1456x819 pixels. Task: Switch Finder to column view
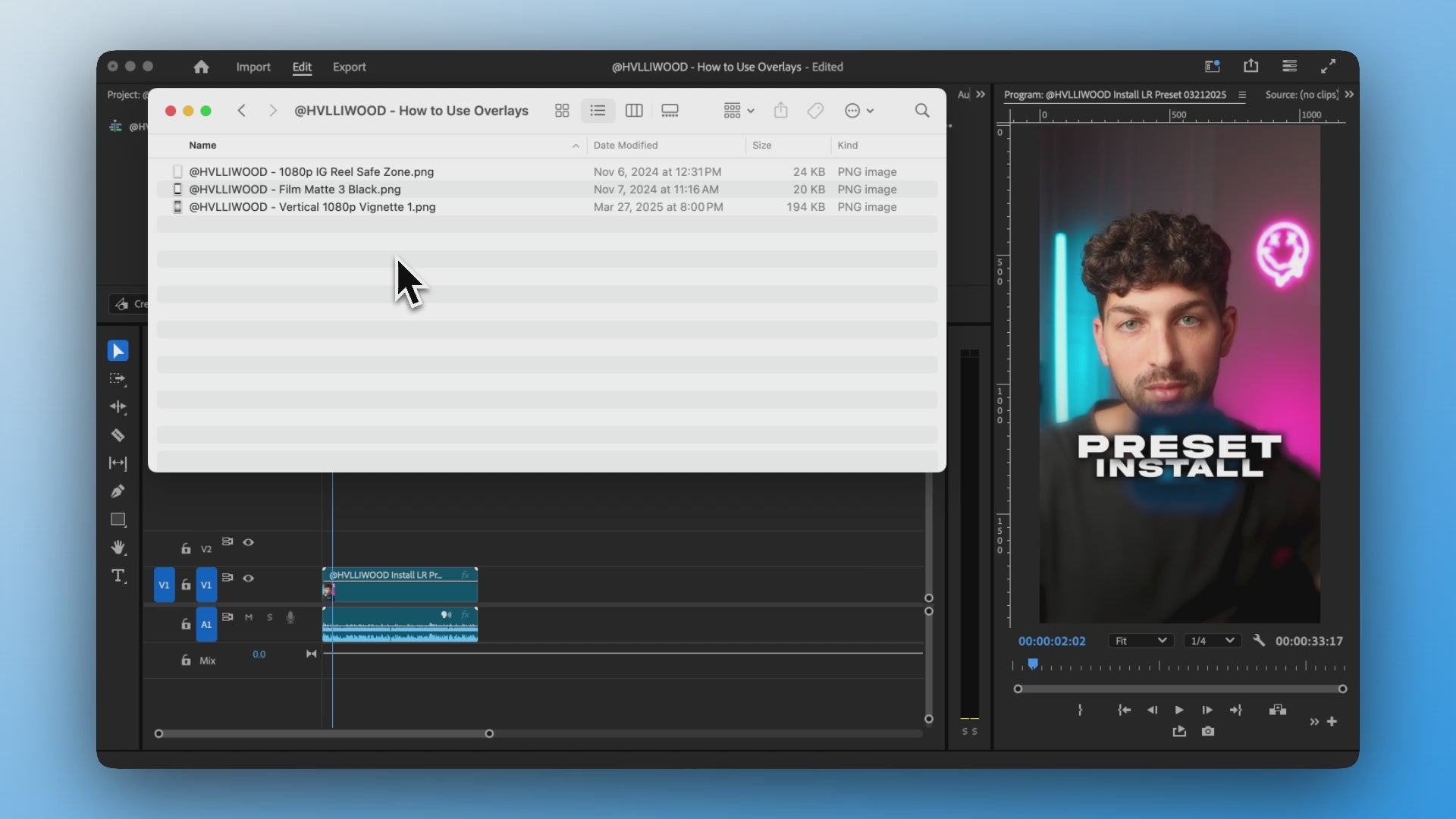click(x=634, y=111)
